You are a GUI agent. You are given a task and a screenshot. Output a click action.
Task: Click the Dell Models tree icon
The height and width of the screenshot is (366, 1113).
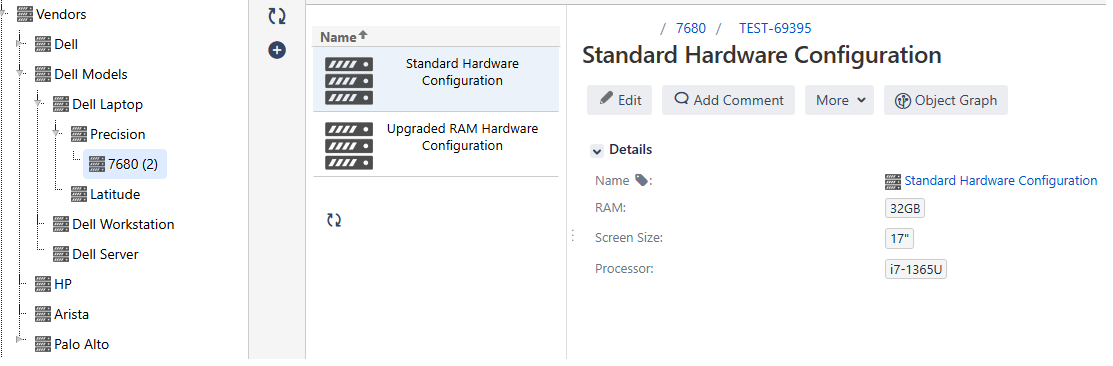point(43,74)
